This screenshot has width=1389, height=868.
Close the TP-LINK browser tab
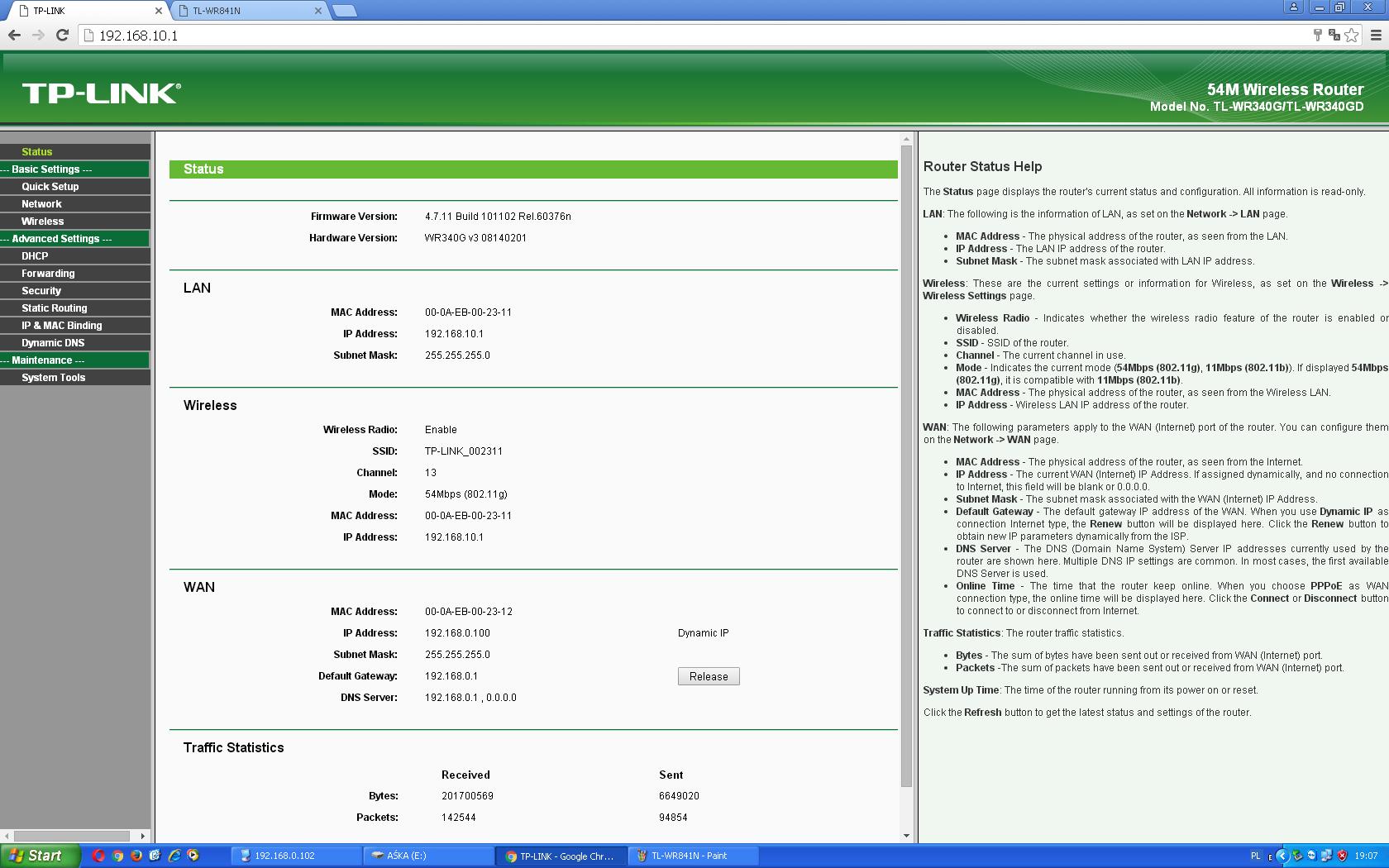coord(159,11)
